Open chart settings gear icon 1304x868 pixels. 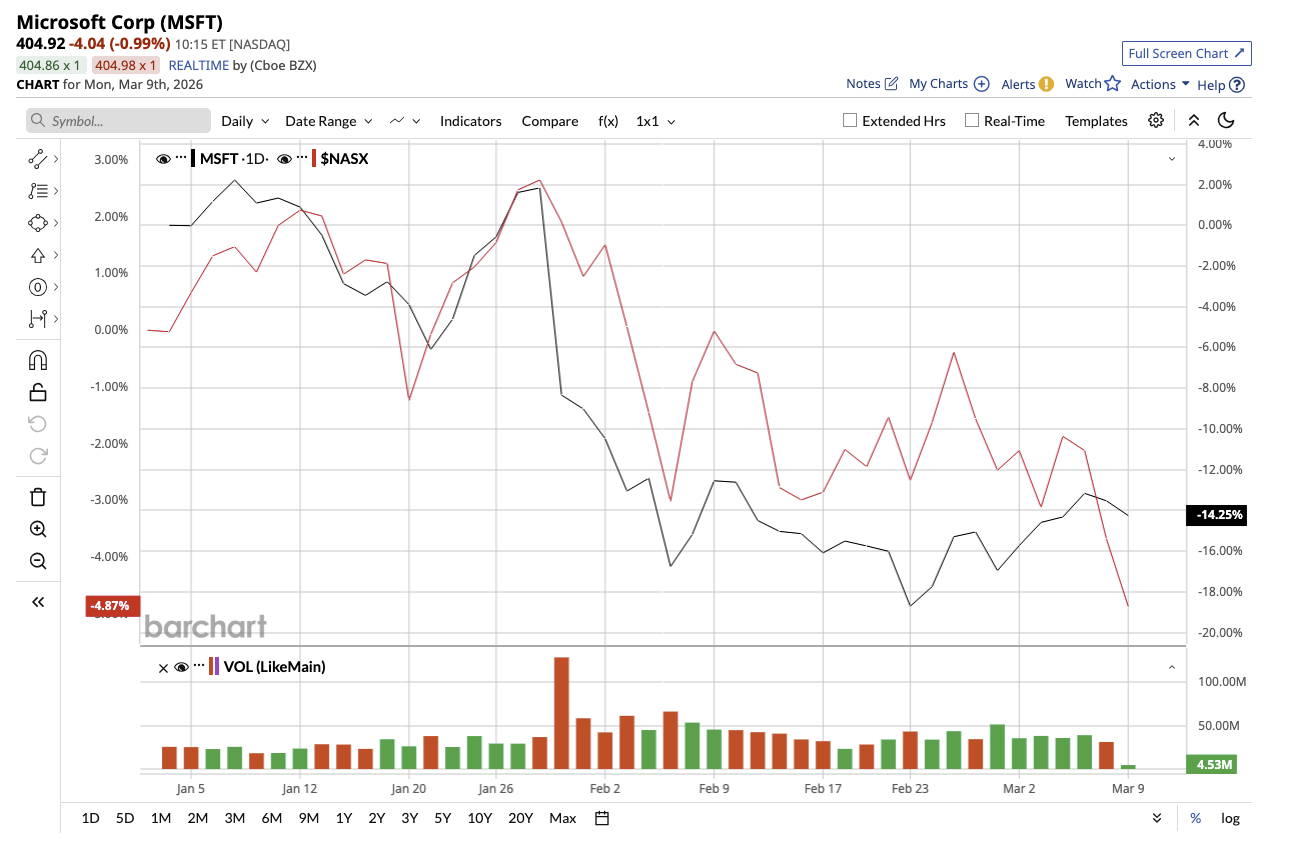[x=1156, y=121]
